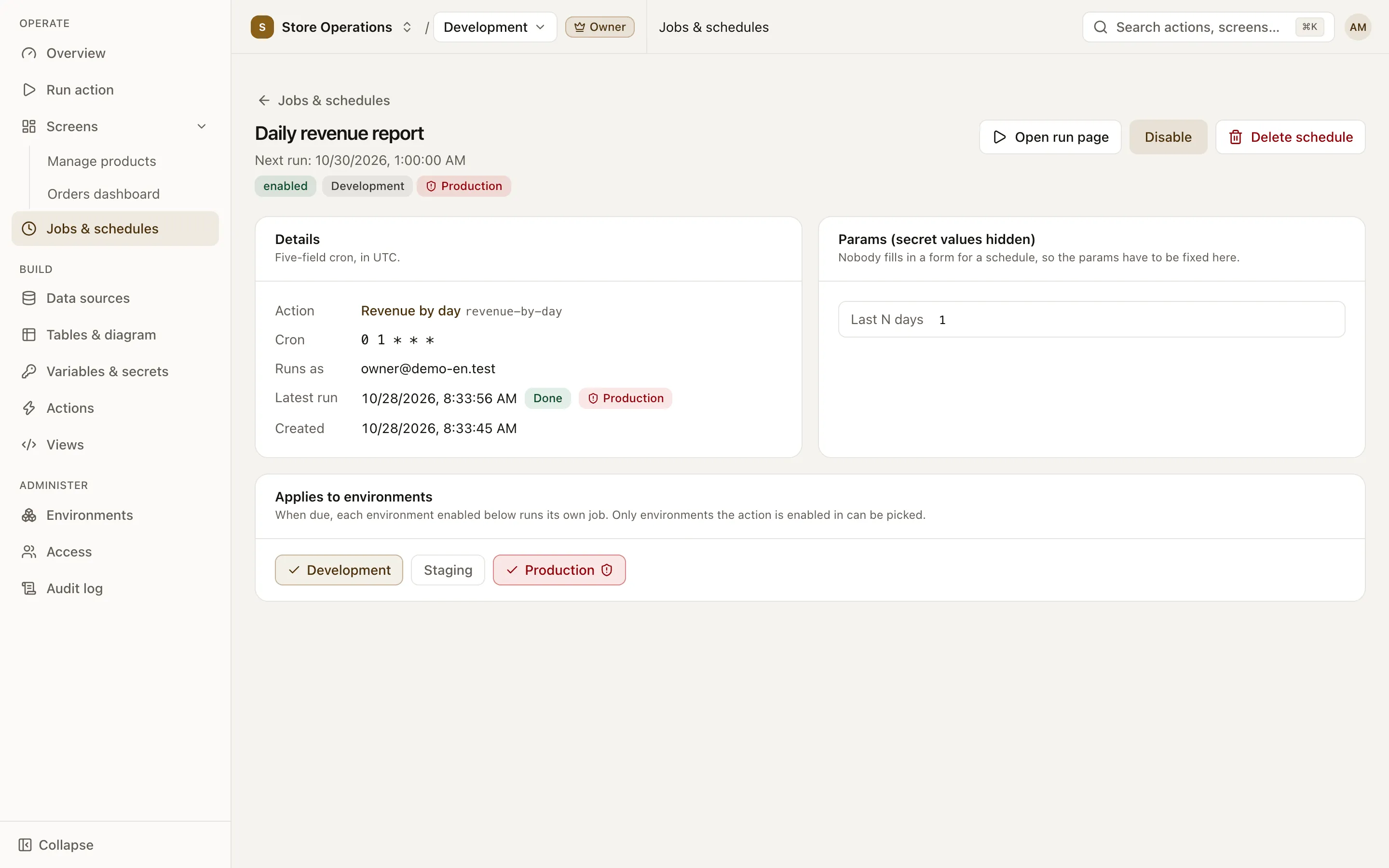Click the Screens grid icon
The width and height of the screenshot is (1389, 868).
click(x=29, y=126)
